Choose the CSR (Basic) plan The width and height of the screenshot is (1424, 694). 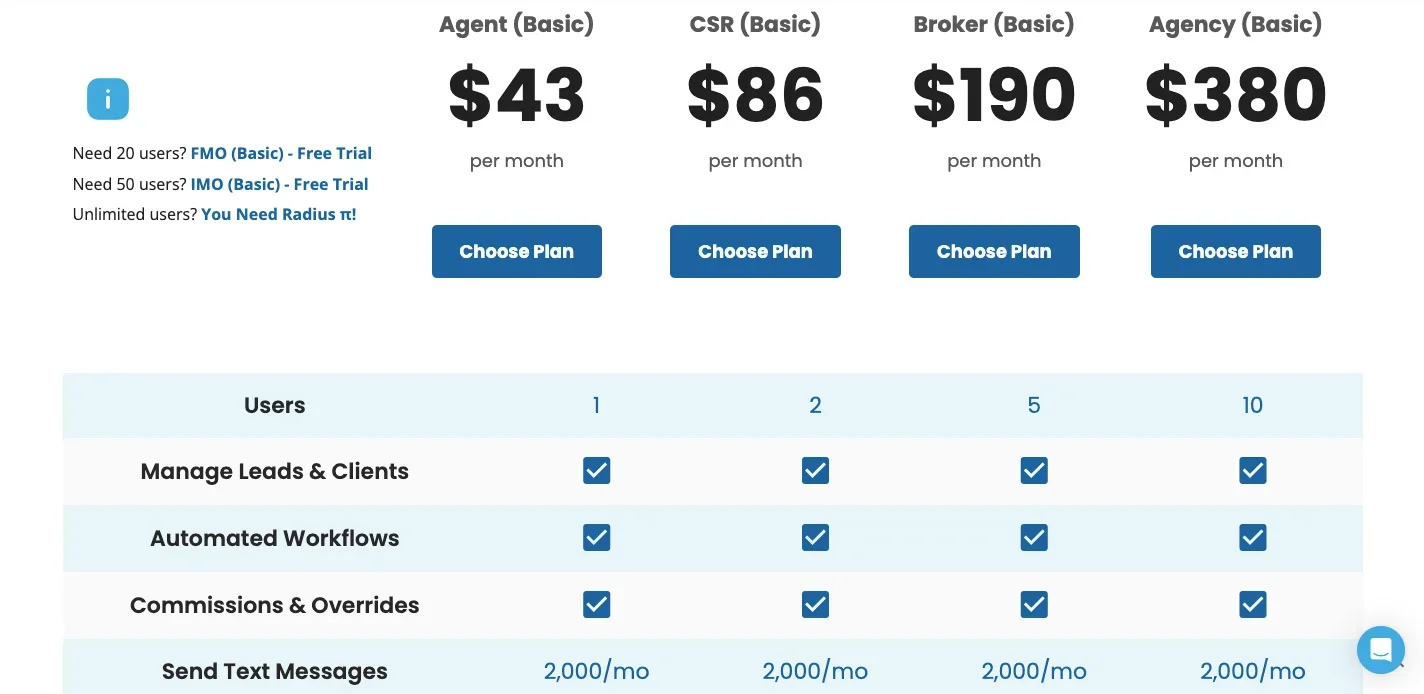(755, 252)
